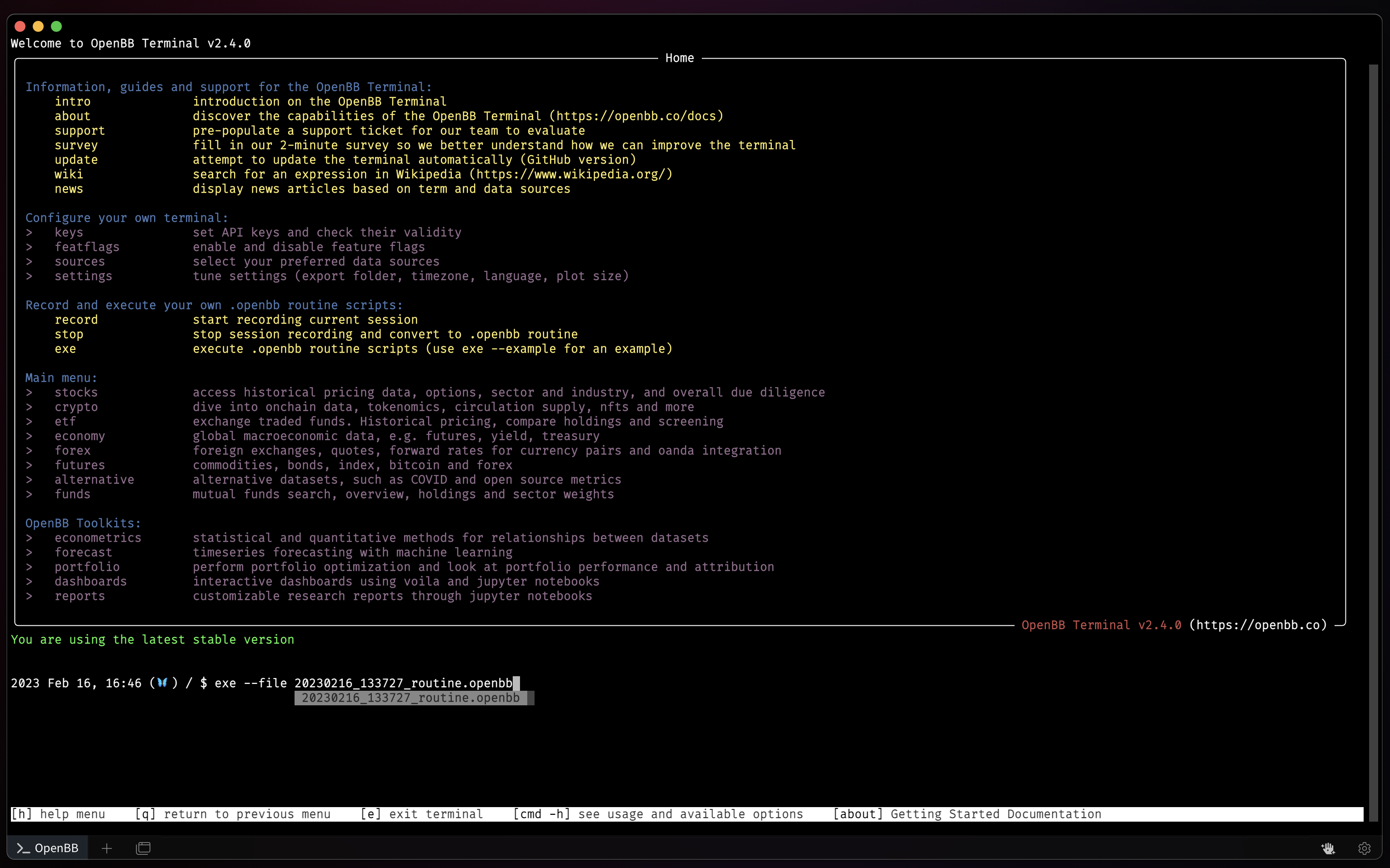Click "You are using the latest stable version"
1390x868 pixels.
(x=152, y=639)
